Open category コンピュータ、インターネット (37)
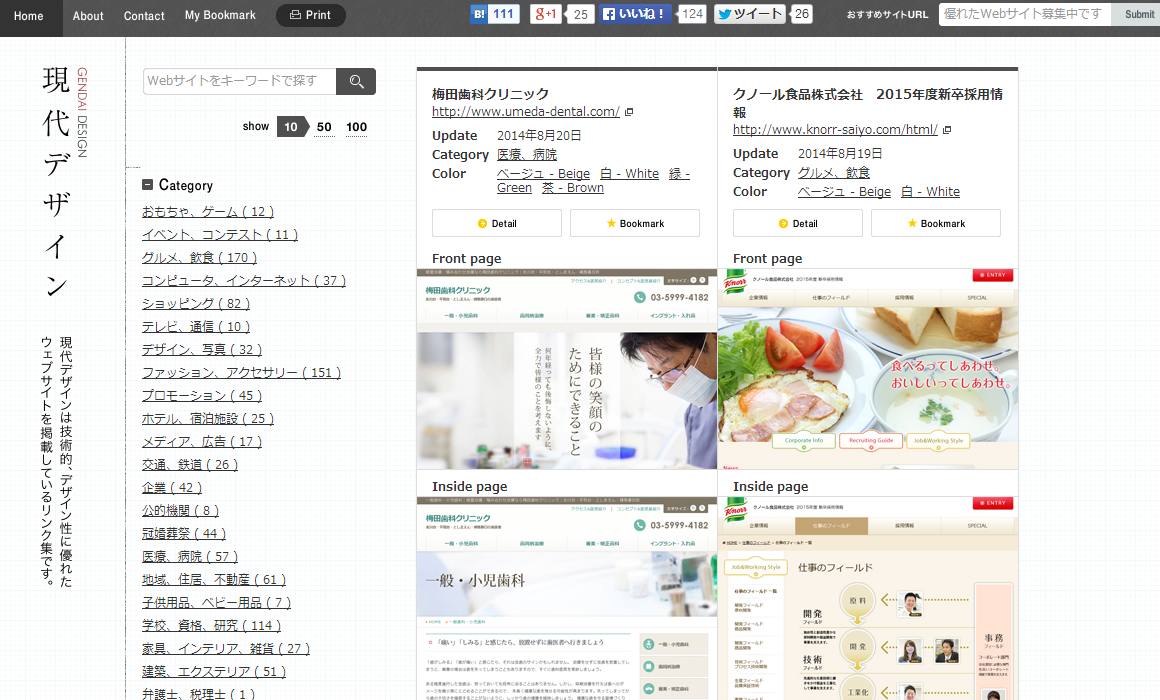This screenshot has height=700, width=1160. 244,280
